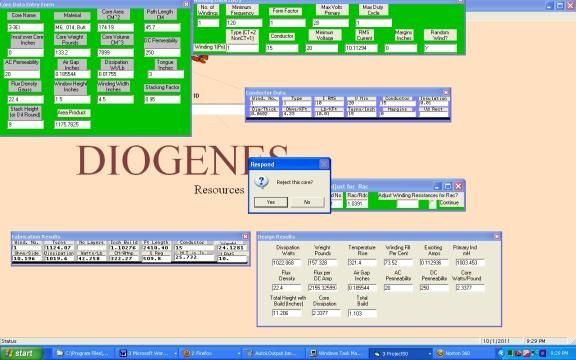Click Turns value 1124.07 in Fabrication Results

coord(58,248)
